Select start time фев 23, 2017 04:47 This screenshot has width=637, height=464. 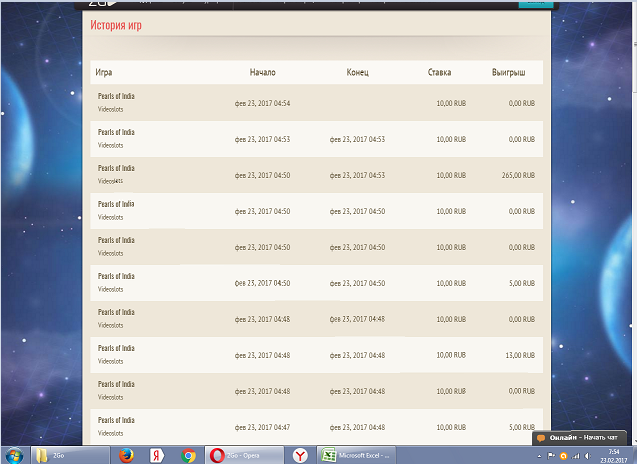click(x=262, y=427)
